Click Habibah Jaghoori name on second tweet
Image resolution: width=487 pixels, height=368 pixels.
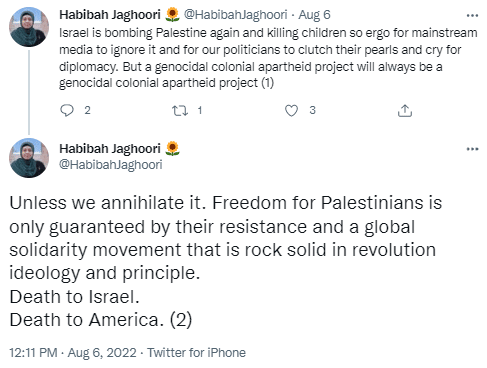[110, 149]
